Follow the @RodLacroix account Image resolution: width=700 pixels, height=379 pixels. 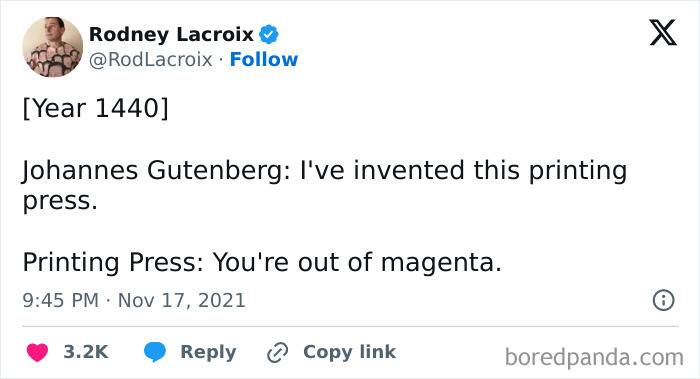(x=263, y=59)
